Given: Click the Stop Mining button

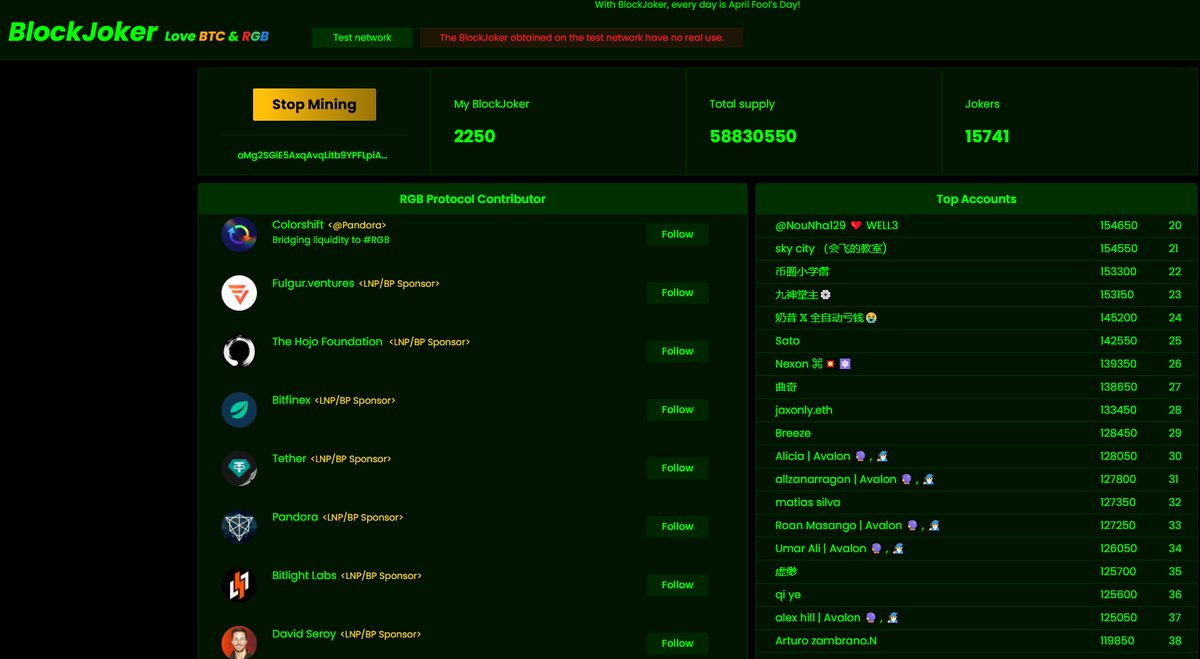Looking at the screenshot, I should [314, 104].
